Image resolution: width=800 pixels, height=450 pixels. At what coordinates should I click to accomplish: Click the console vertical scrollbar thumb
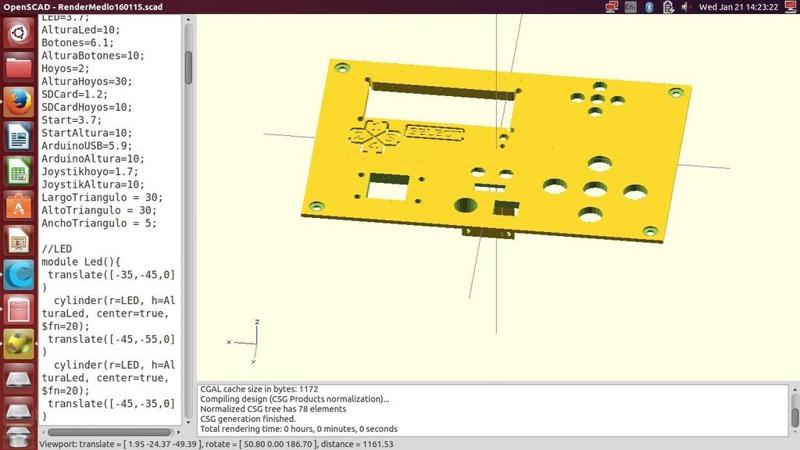pos(795,417)
